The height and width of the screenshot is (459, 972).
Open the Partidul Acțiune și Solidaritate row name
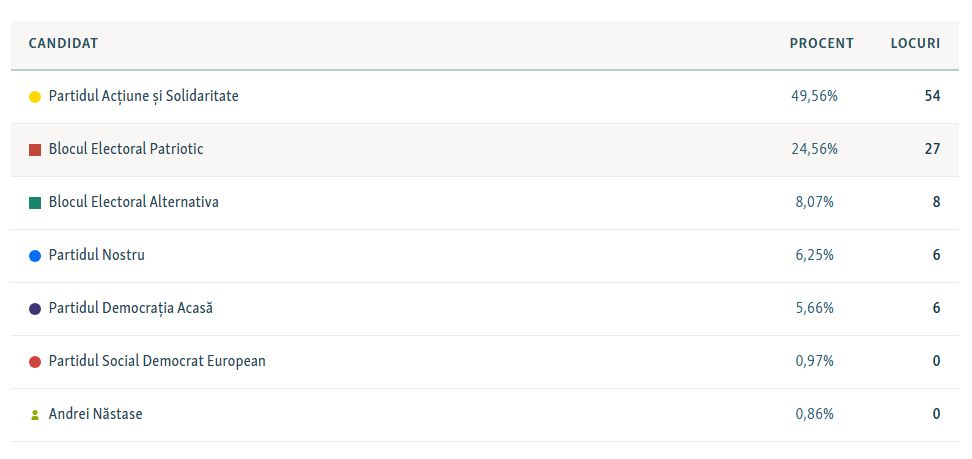143,96
